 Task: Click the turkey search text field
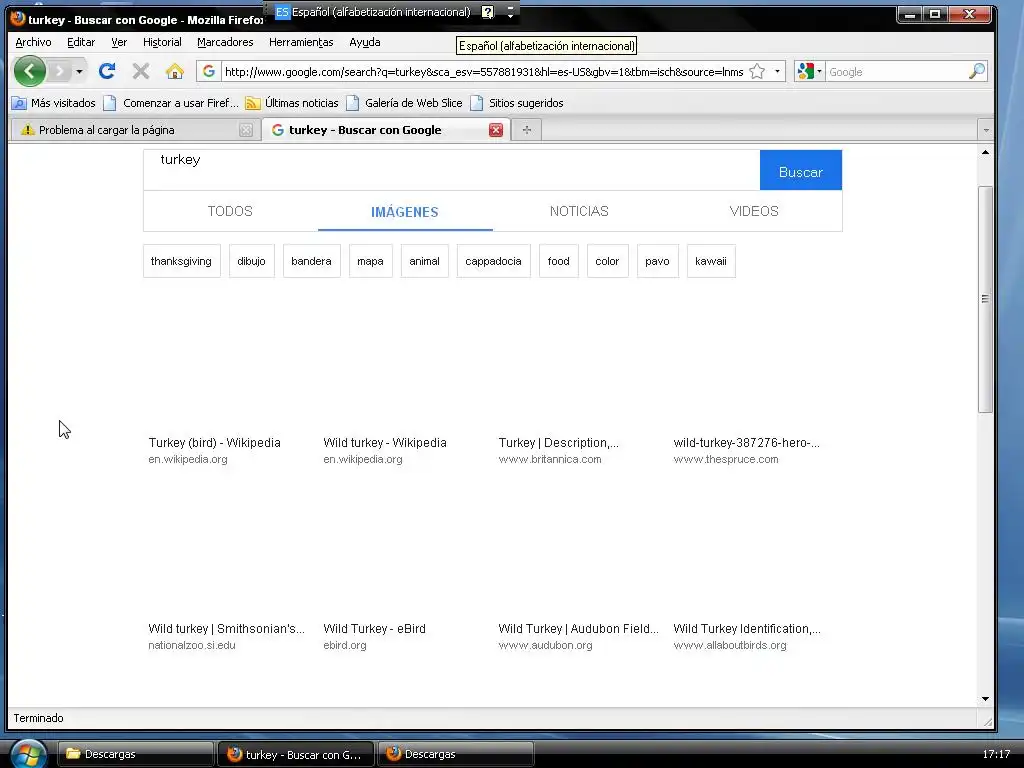tap(451, 170)
